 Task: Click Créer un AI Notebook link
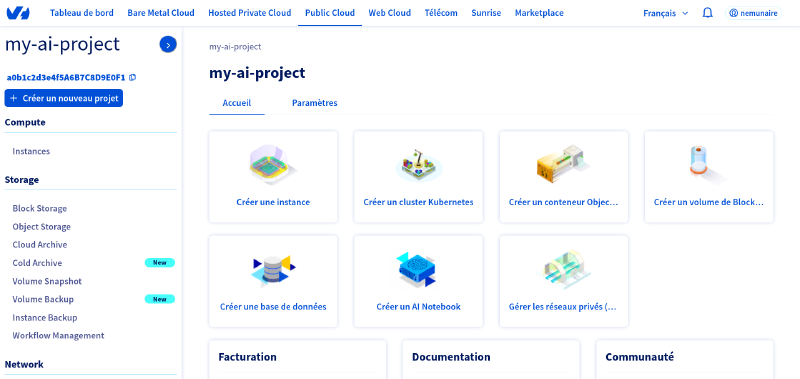click(x=418, y=307)
